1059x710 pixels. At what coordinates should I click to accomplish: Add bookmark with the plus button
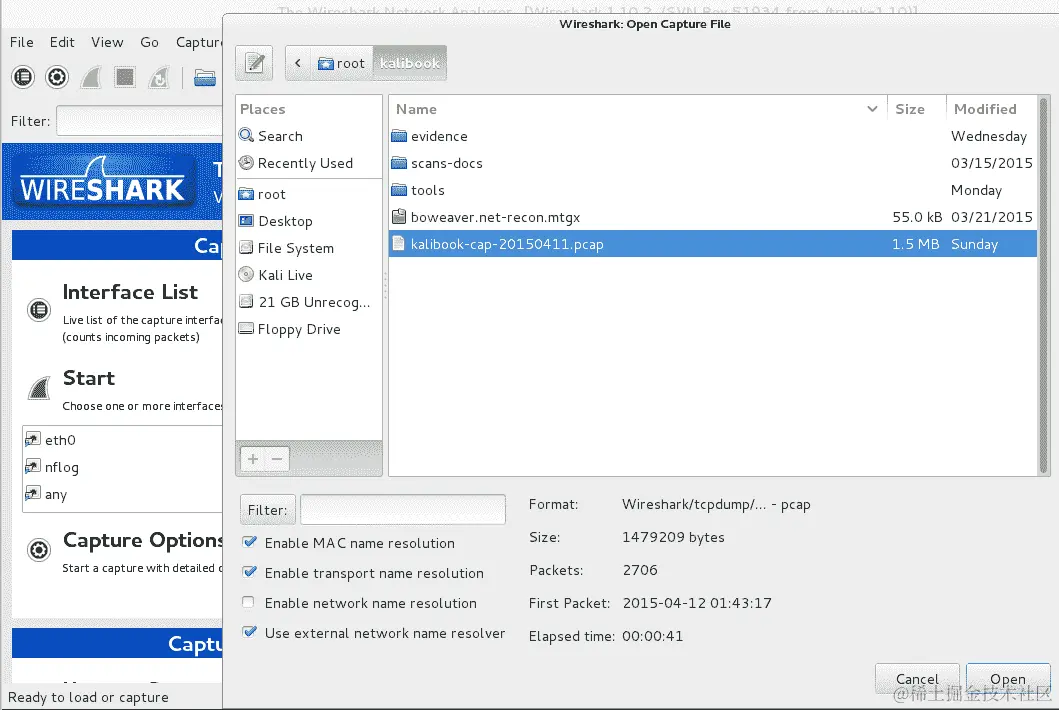point(253,459)
